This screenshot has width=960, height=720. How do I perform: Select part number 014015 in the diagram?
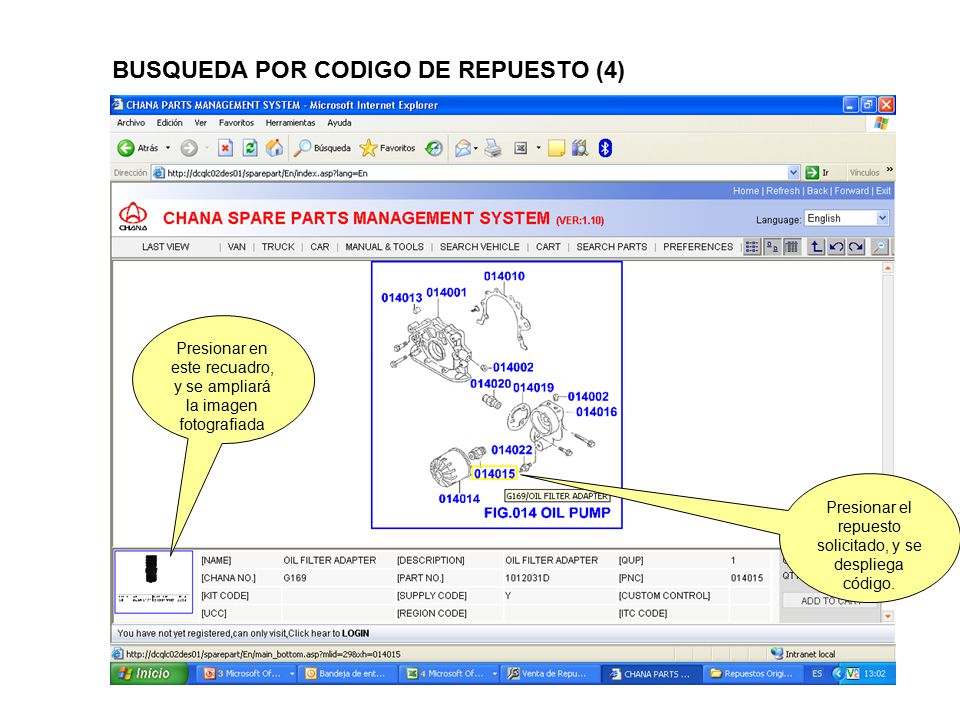(x=495, y=473)
